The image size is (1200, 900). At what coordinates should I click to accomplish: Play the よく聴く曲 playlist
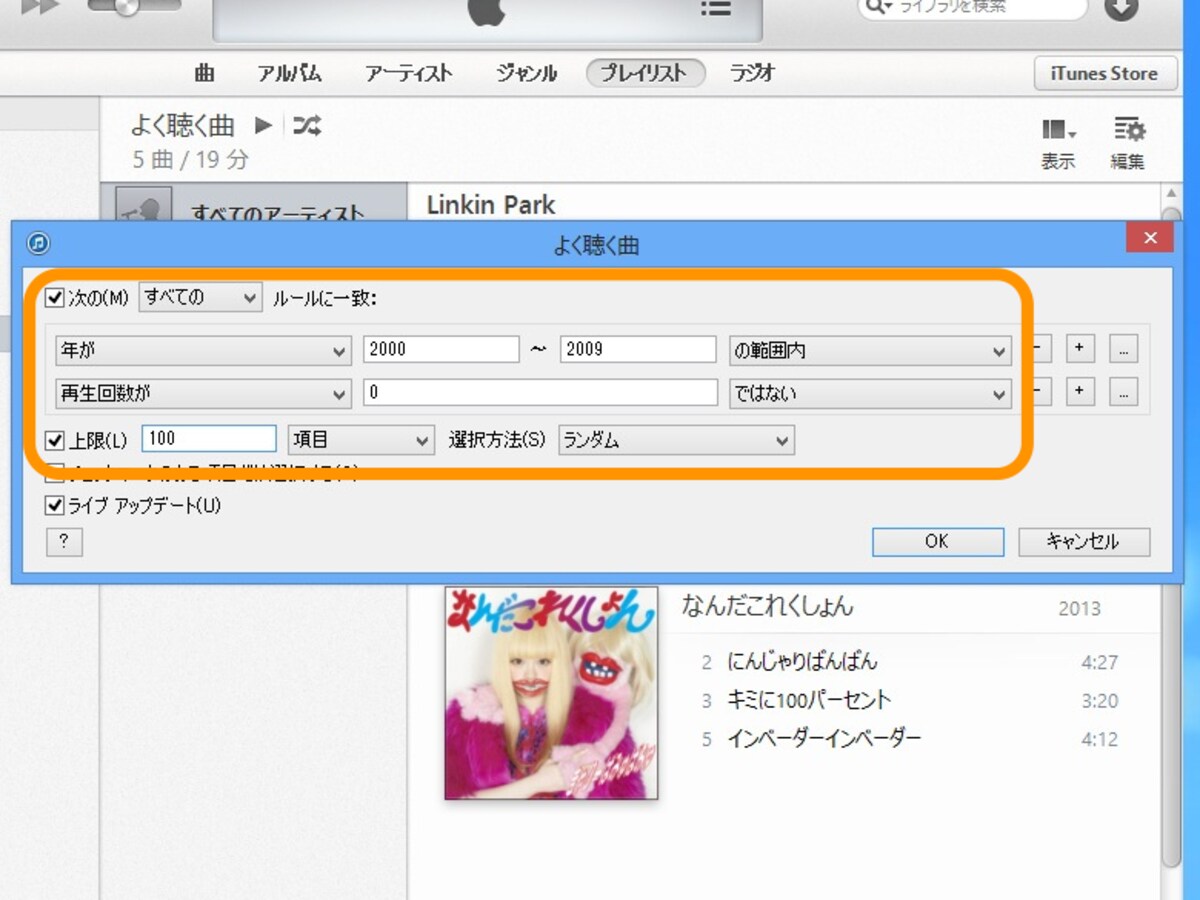coord(263,125)
